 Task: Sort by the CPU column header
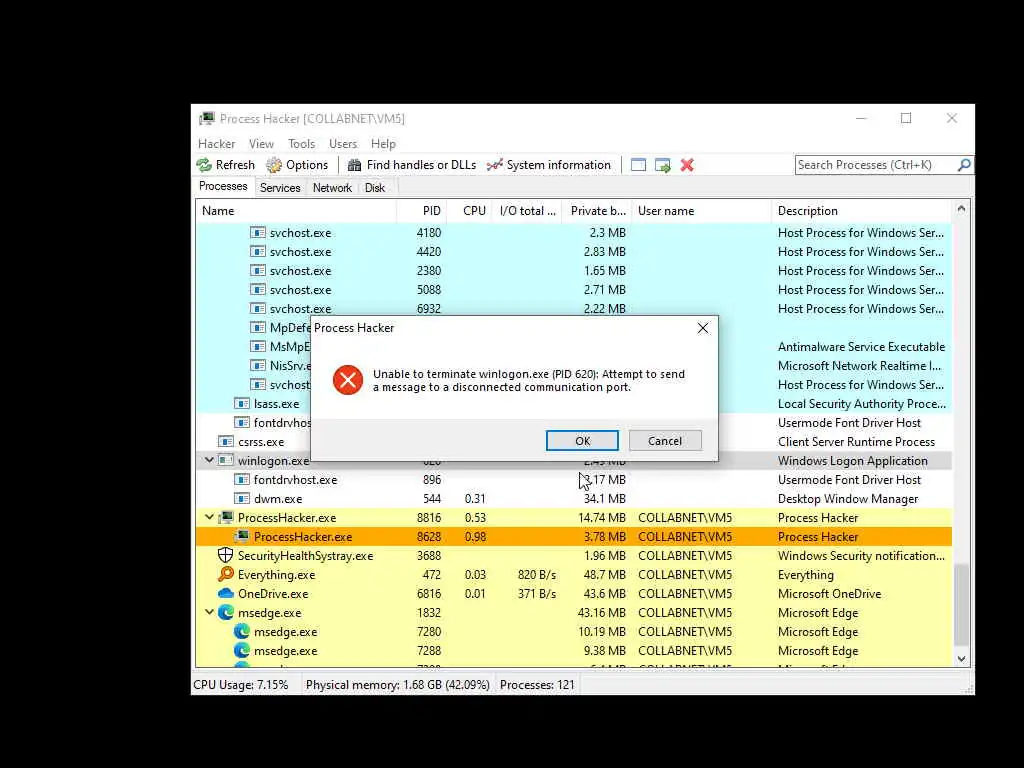coord(469,211)
